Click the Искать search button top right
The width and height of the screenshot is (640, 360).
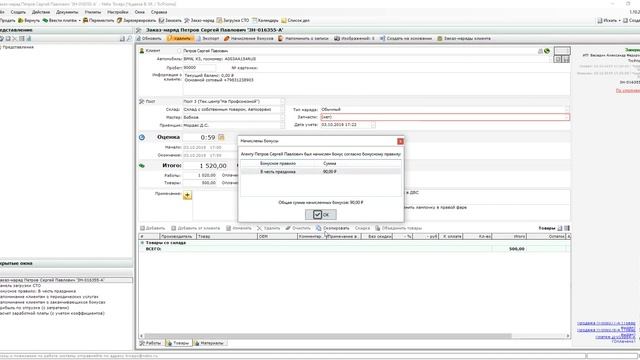click(609, 20)
